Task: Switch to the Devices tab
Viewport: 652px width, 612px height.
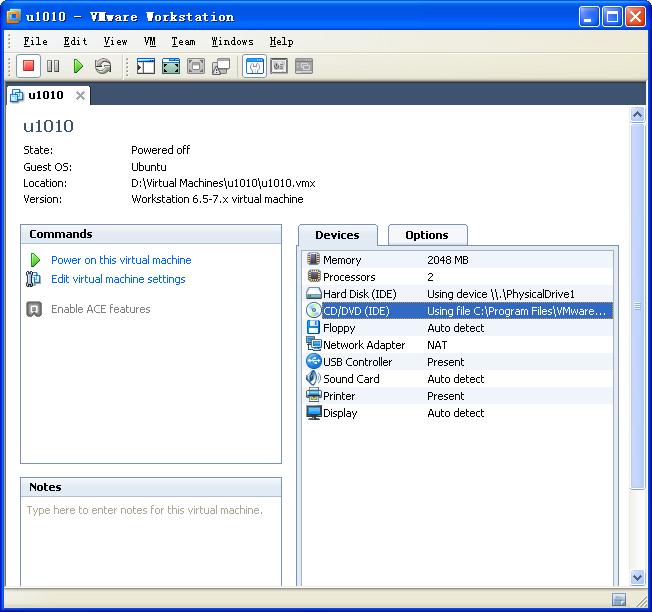Action: 337,235
